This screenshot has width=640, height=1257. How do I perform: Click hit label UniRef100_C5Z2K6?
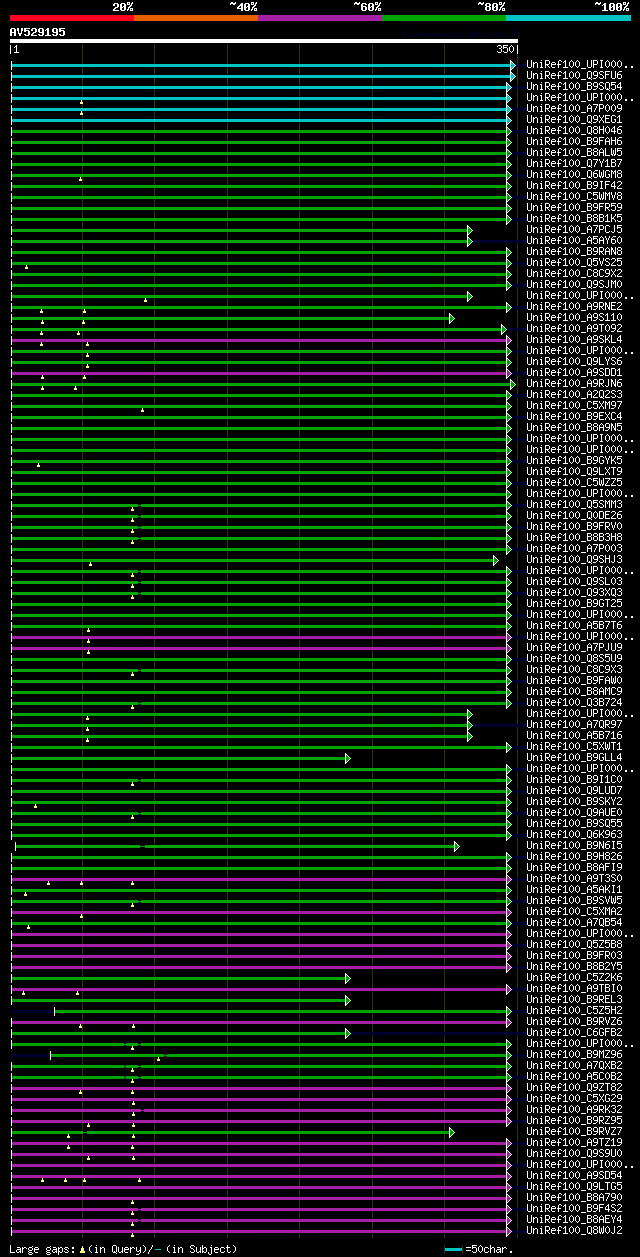pos(574,977)
